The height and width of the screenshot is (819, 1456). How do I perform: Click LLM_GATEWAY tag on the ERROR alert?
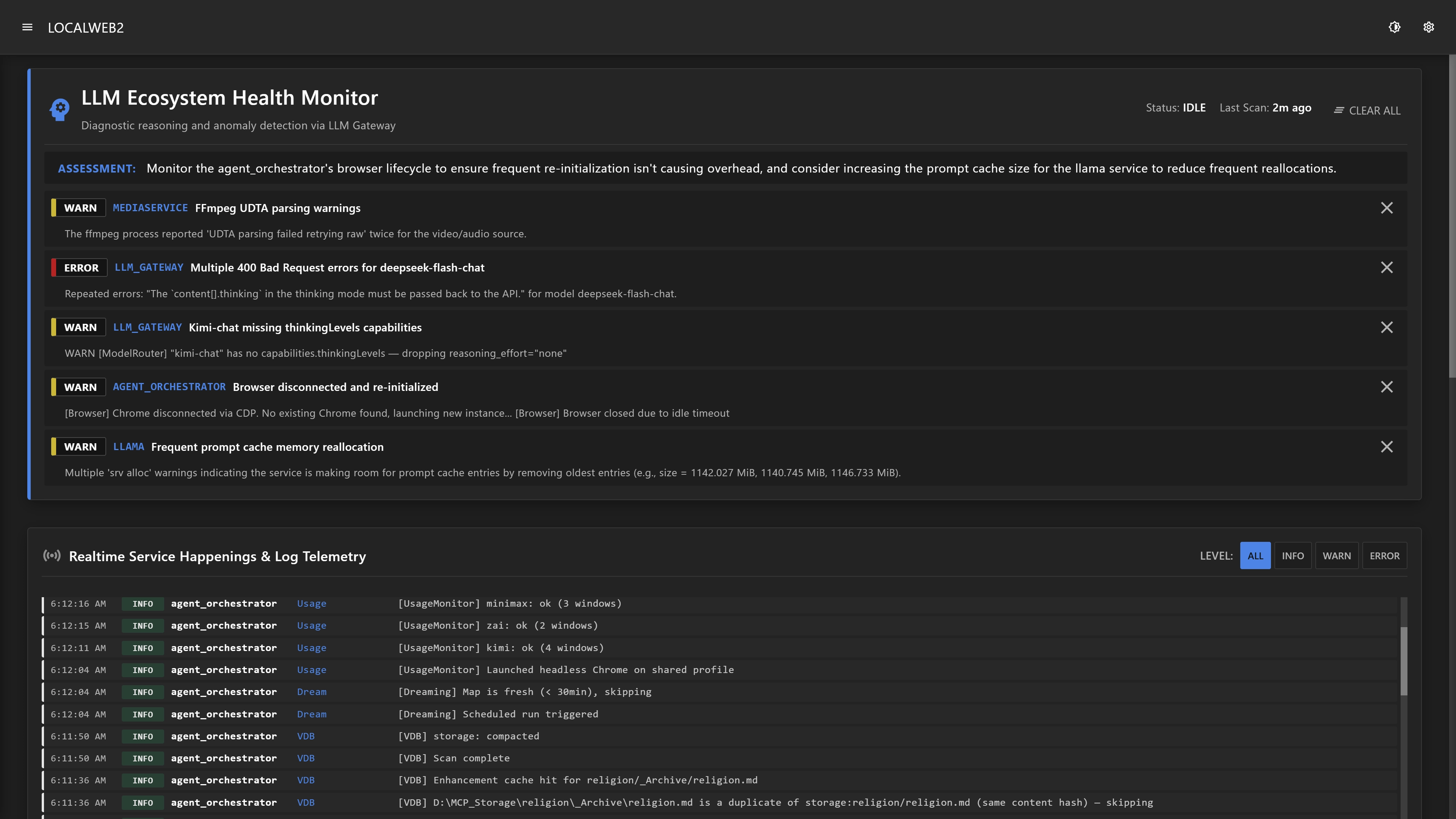[x=149, y=267]
